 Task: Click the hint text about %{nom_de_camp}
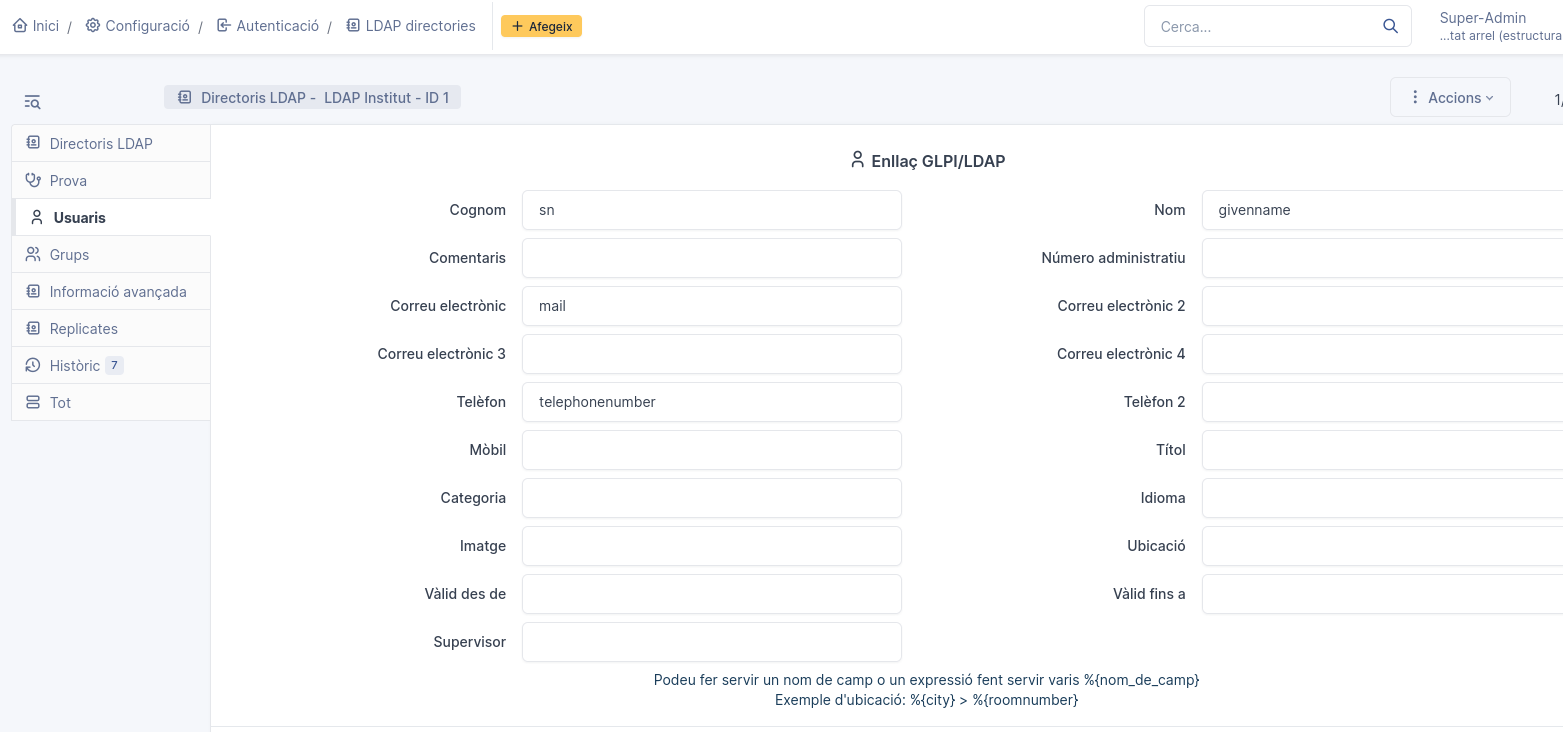(926, 680)
